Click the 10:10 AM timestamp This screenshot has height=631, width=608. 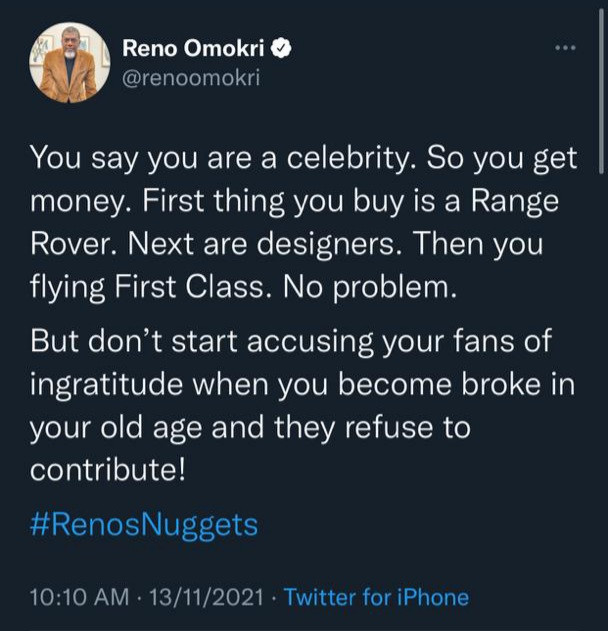point(80,598)
